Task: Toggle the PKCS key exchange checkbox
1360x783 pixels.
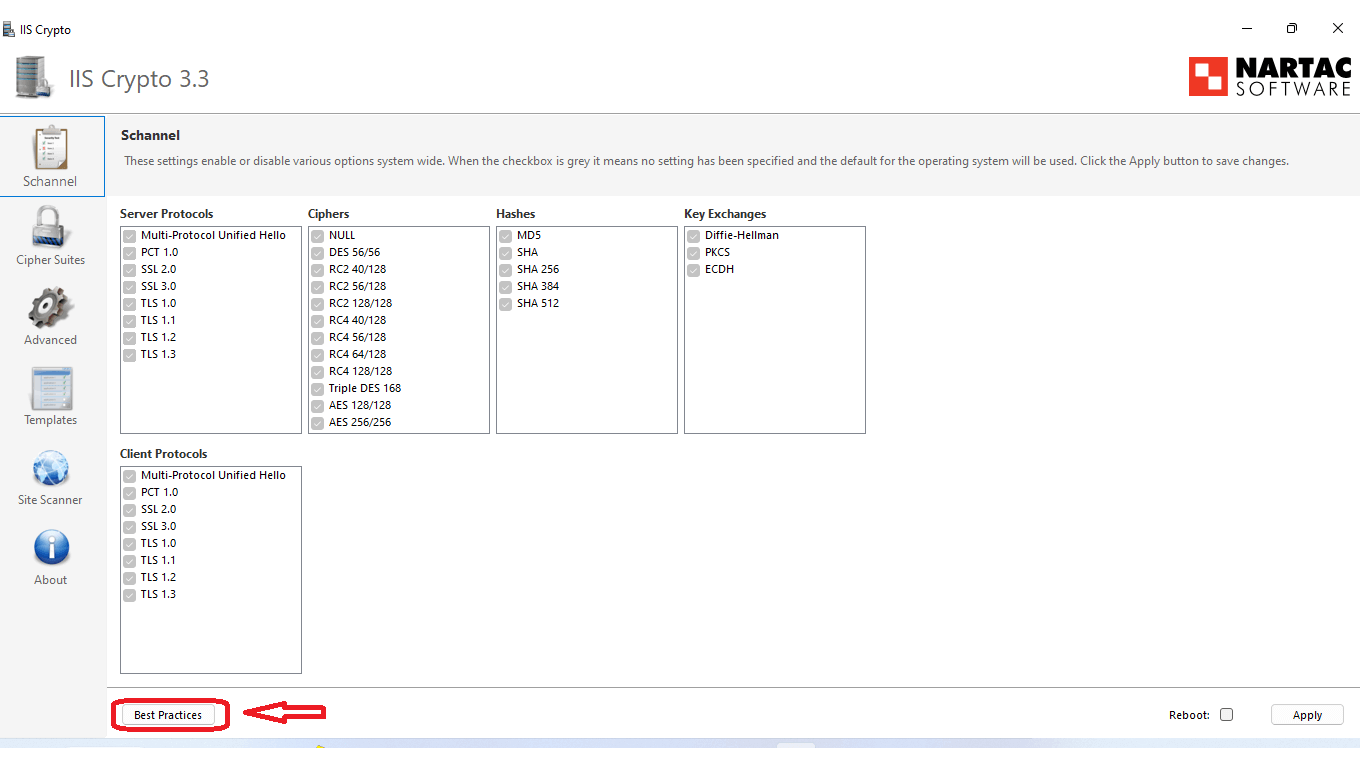Action: click(x=693, y=253)
